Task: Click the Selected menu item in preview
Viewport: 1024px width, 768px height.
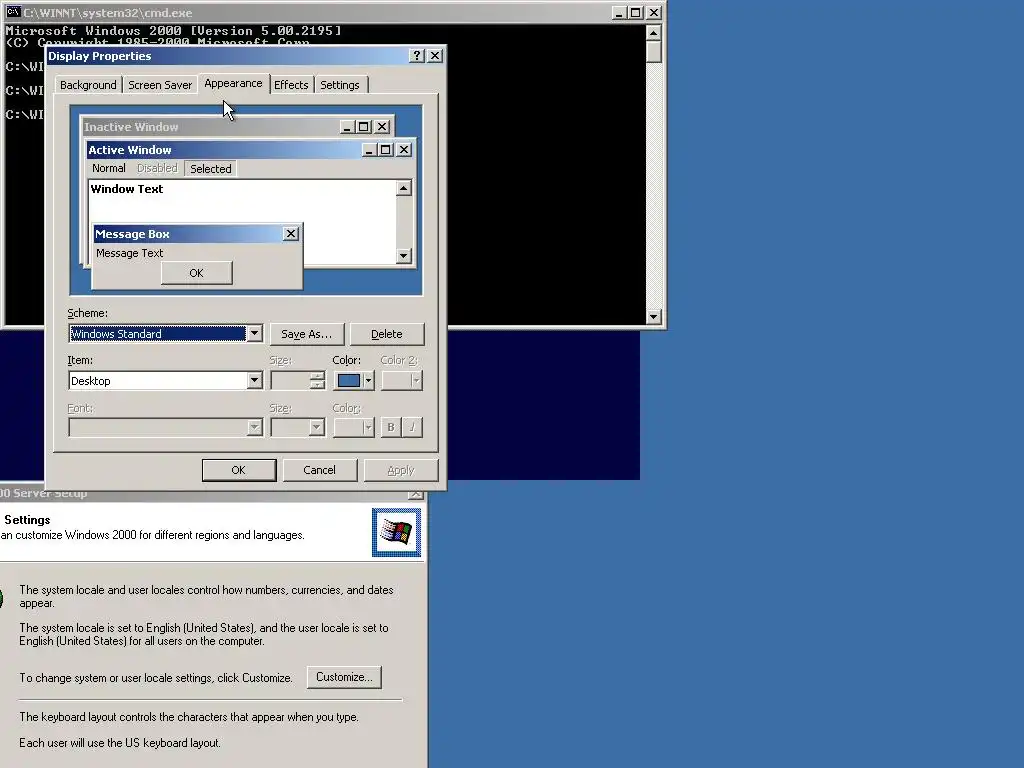Action: [210, 168]
